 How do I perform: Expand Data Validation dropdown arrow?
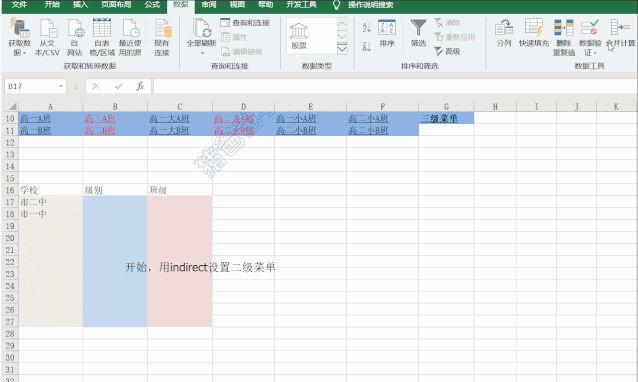595,53
